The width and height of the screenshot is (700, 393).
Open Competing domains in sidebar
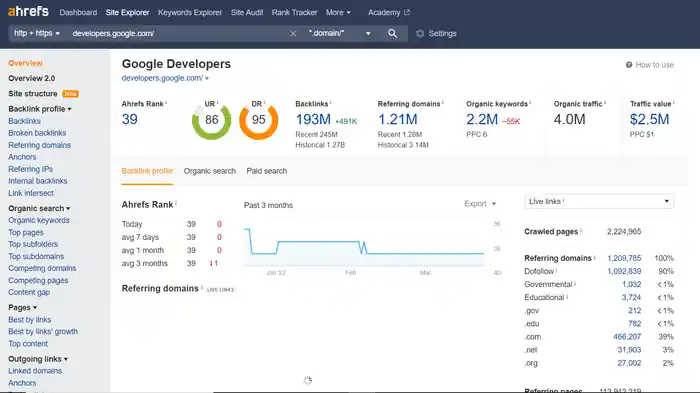point(42,268)
